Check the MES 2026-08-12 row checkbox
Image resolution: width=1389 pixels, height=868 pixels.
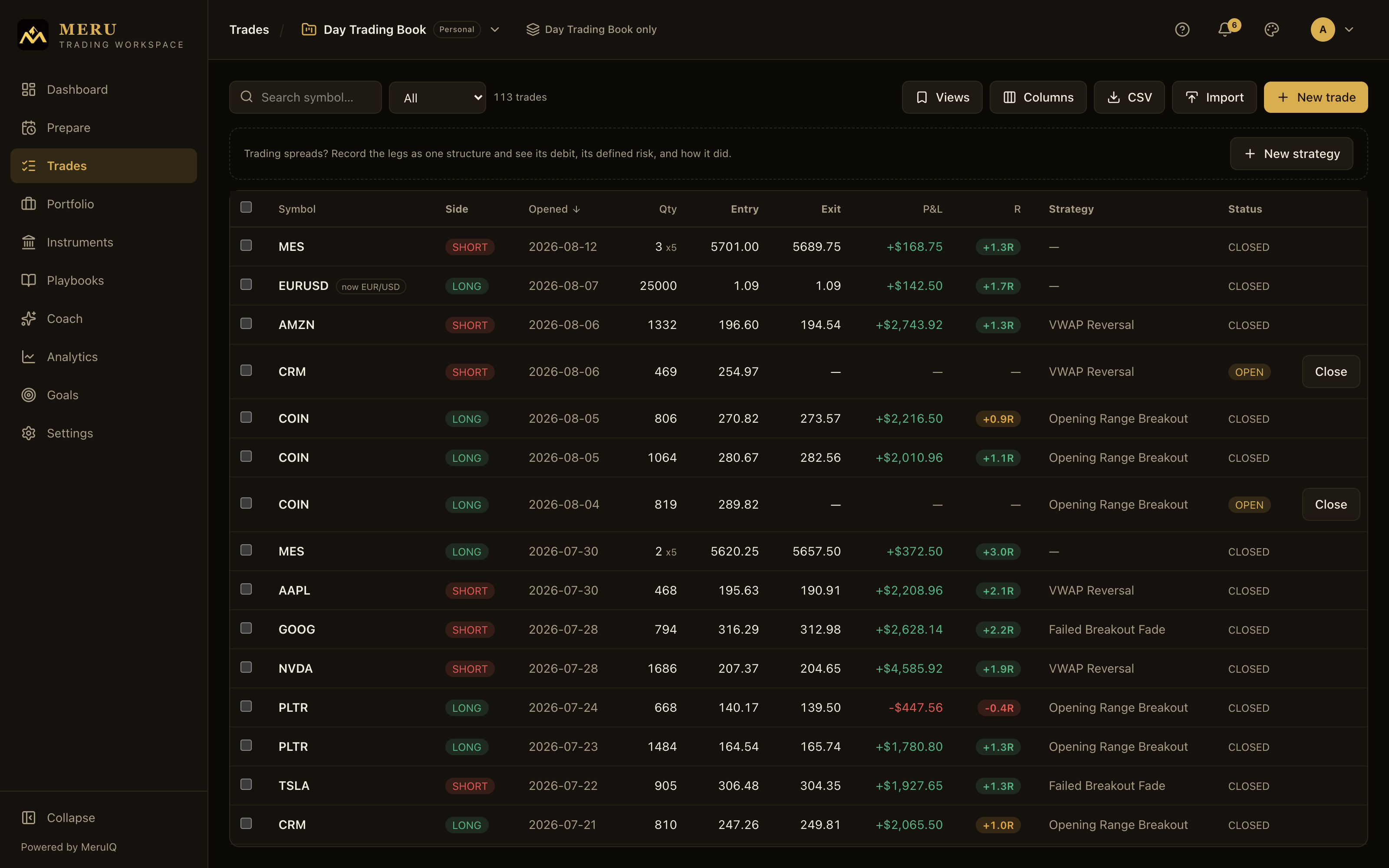coord(246,245)
